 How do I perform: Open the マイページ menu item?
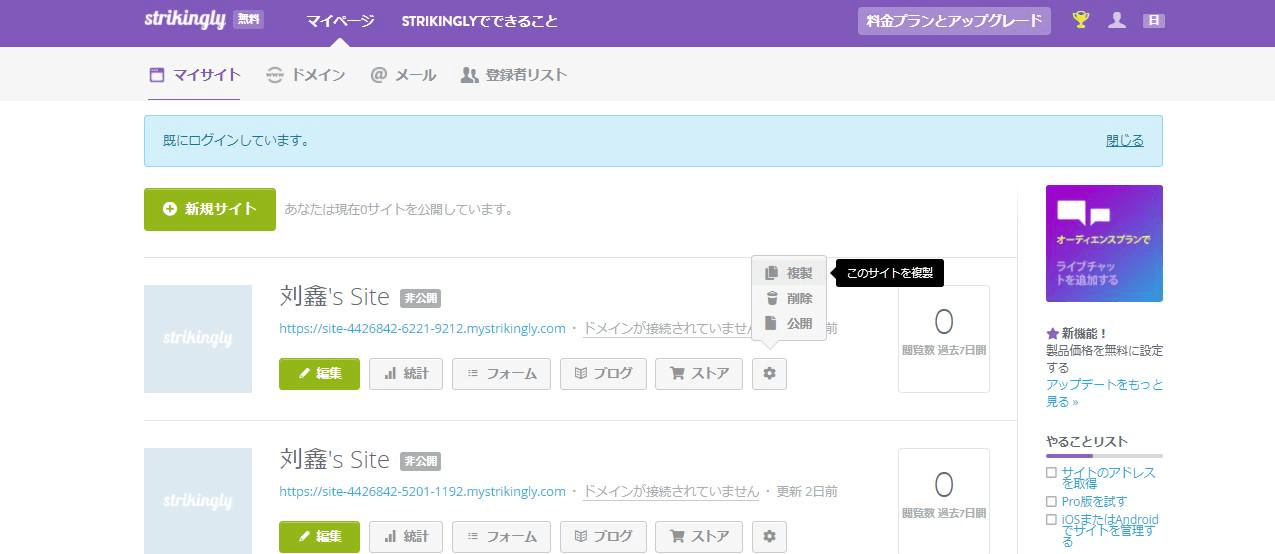(x=340, y=20)
